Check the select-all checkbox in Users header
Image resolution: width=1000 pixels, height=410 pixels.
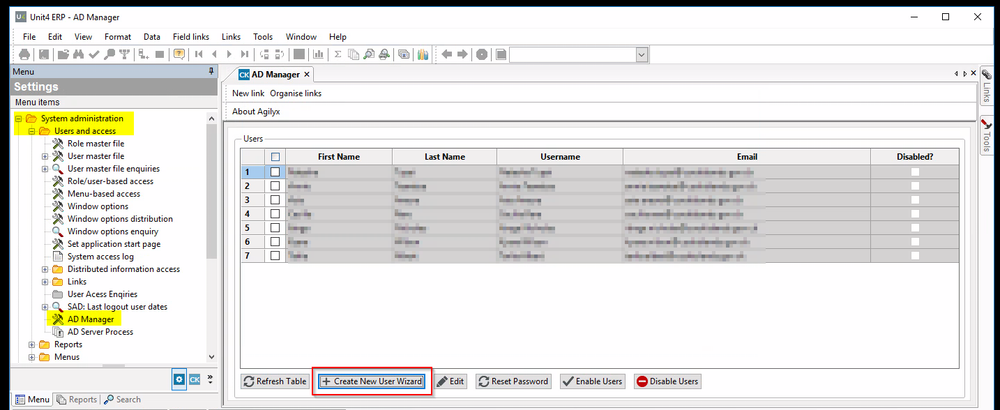[276, 157]
